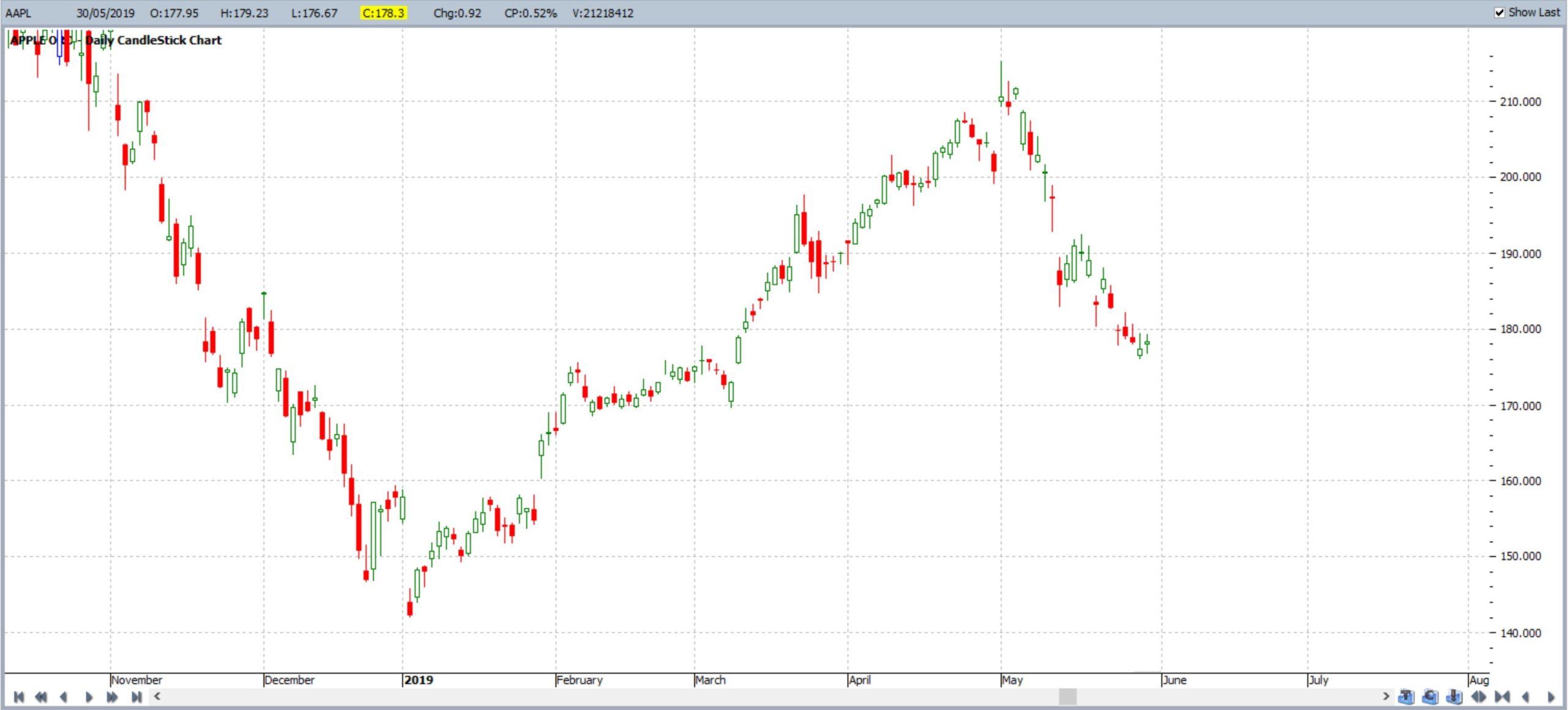
Task: Click the November label on the time axis
Action: [x=137, y=680]
